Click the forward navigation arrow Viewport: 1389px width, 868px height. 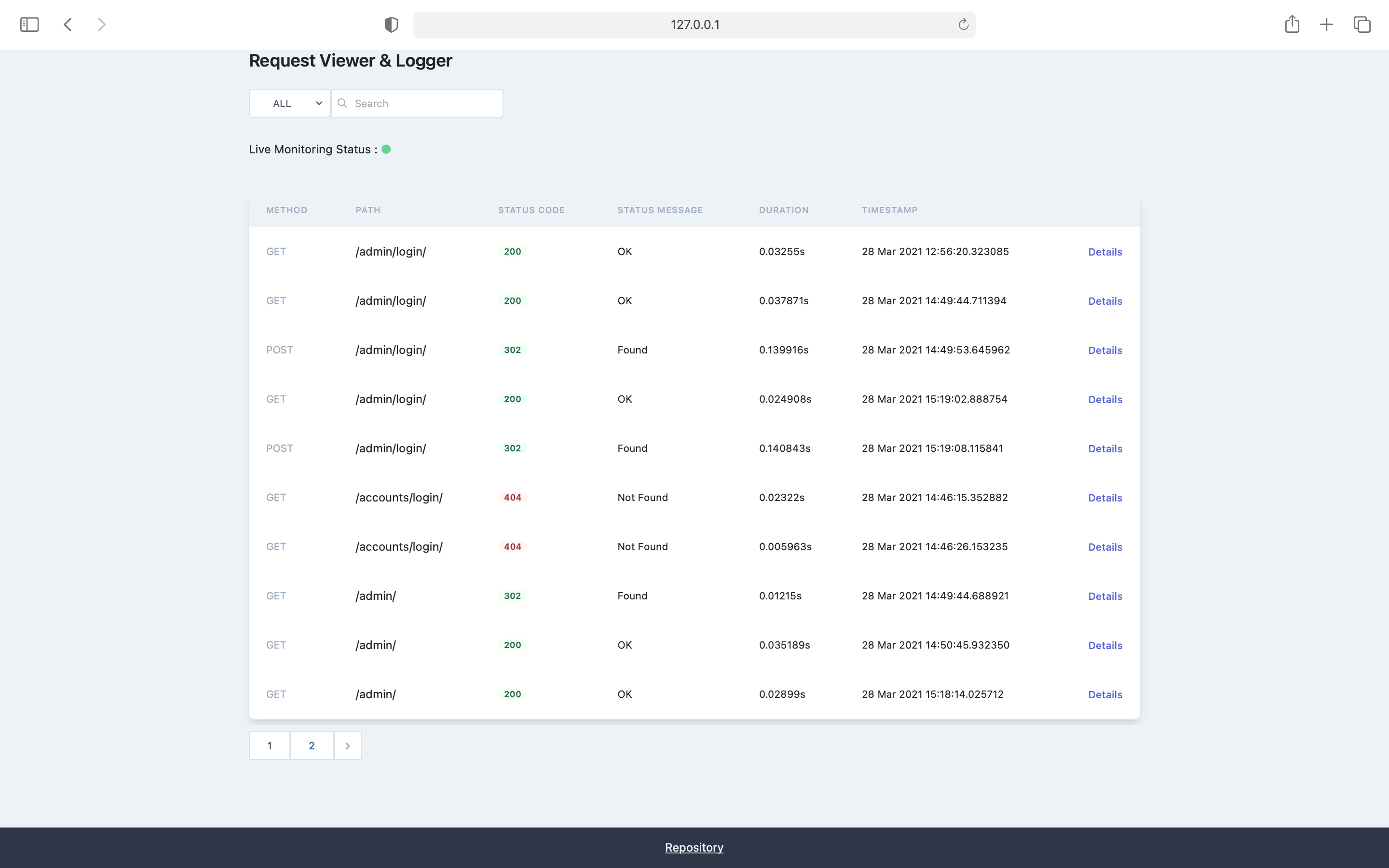pos(102,24)
